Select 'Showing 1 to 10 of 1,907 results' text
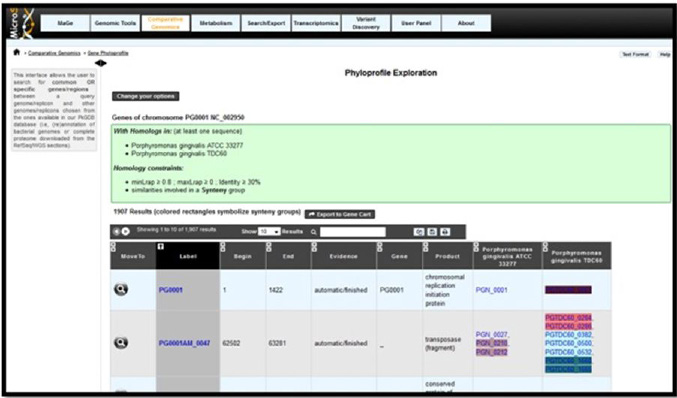 click(176, 230)
